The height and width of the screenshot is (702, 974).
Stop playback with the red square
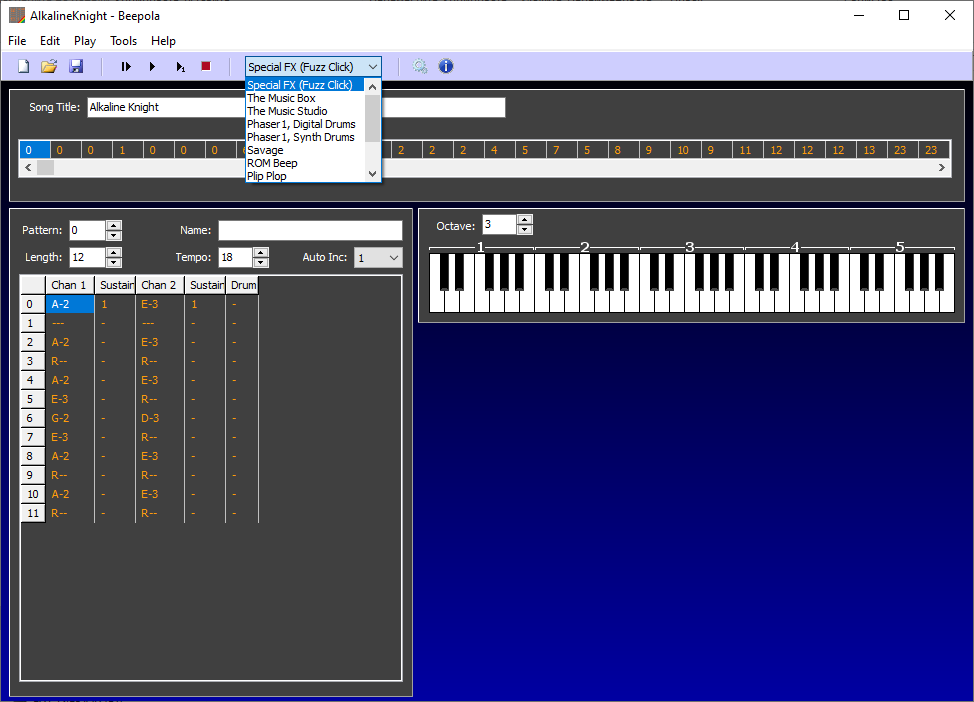coord(206,66)
